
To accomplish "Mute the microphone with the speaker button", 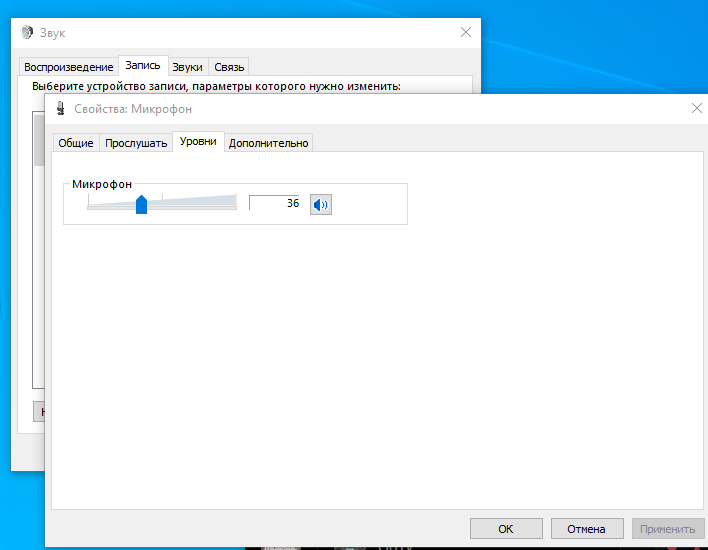I will coord(321,205).
